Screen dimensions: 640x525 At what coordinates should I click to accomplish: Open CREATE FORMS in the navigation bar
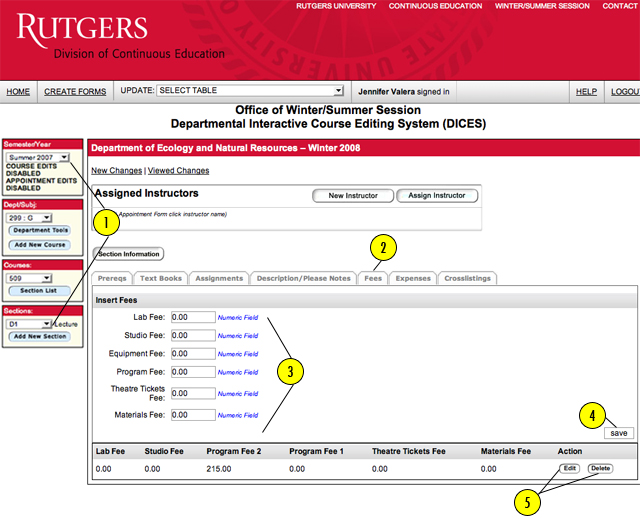pos(75,92)
